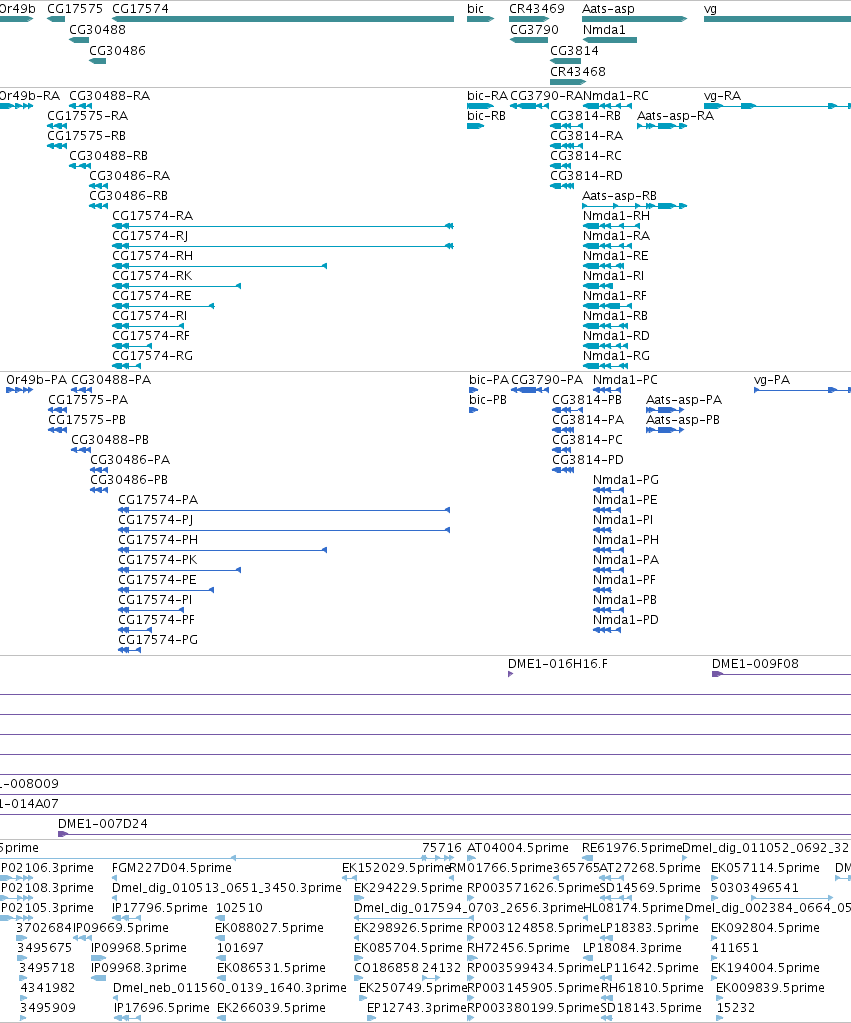The image size is (851, 1023).
Task: Click the CG17574-PG protein label
Action: pos(158,639)
